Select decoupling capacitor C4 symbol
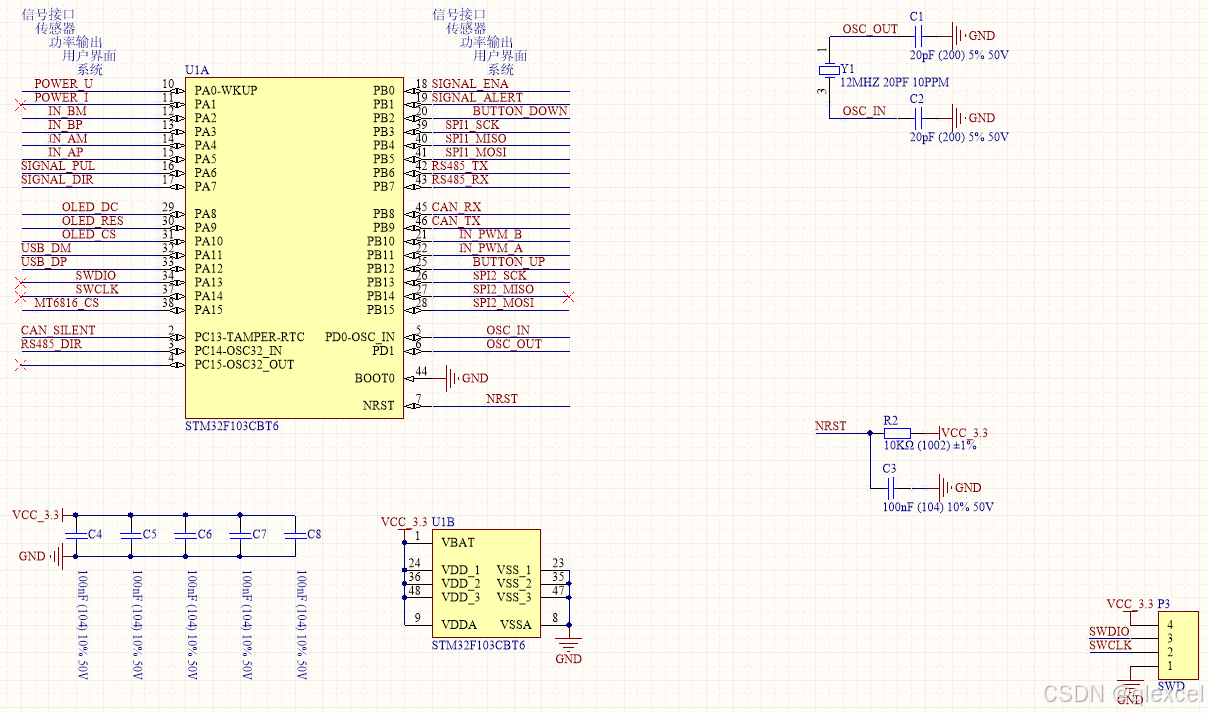Image resolution: width=1208 pixels, height=713 pixels. [76, 535]
